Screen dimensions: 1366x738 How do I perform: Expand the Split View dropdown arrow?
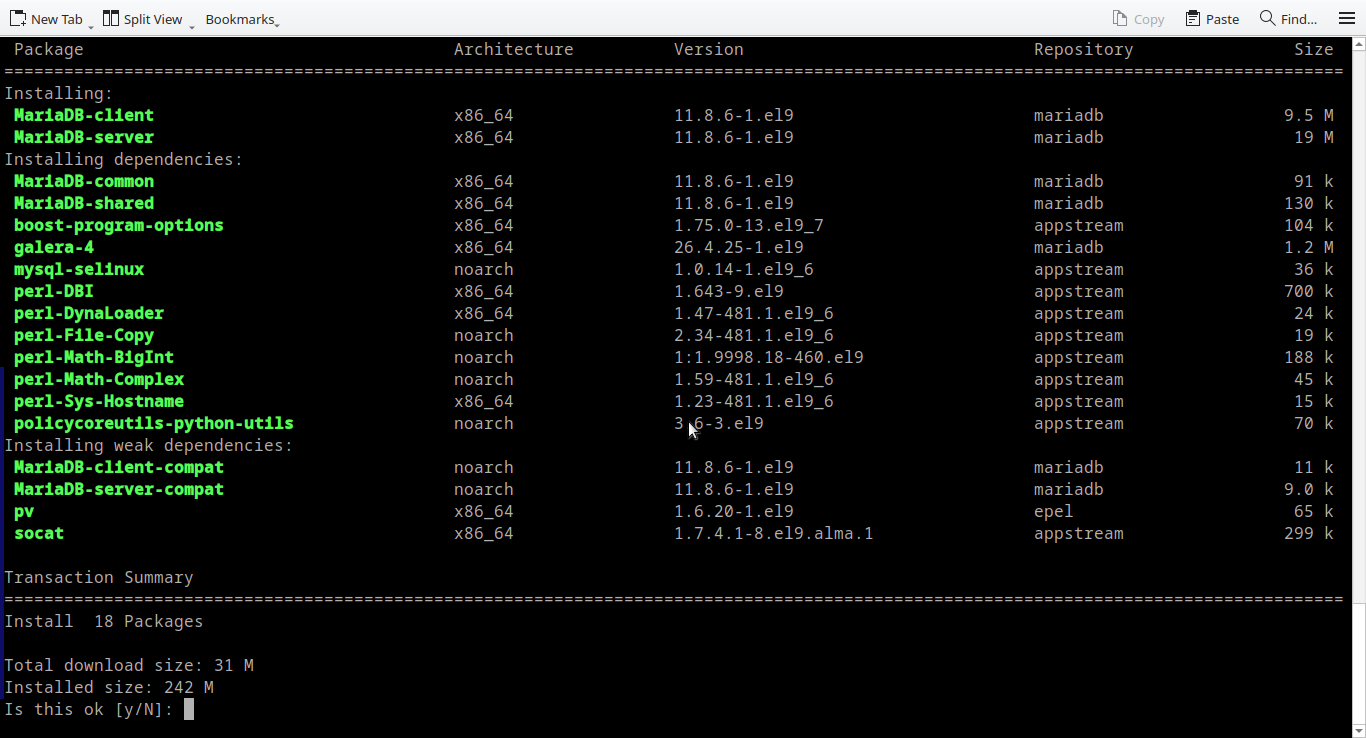tap(192, 25)
